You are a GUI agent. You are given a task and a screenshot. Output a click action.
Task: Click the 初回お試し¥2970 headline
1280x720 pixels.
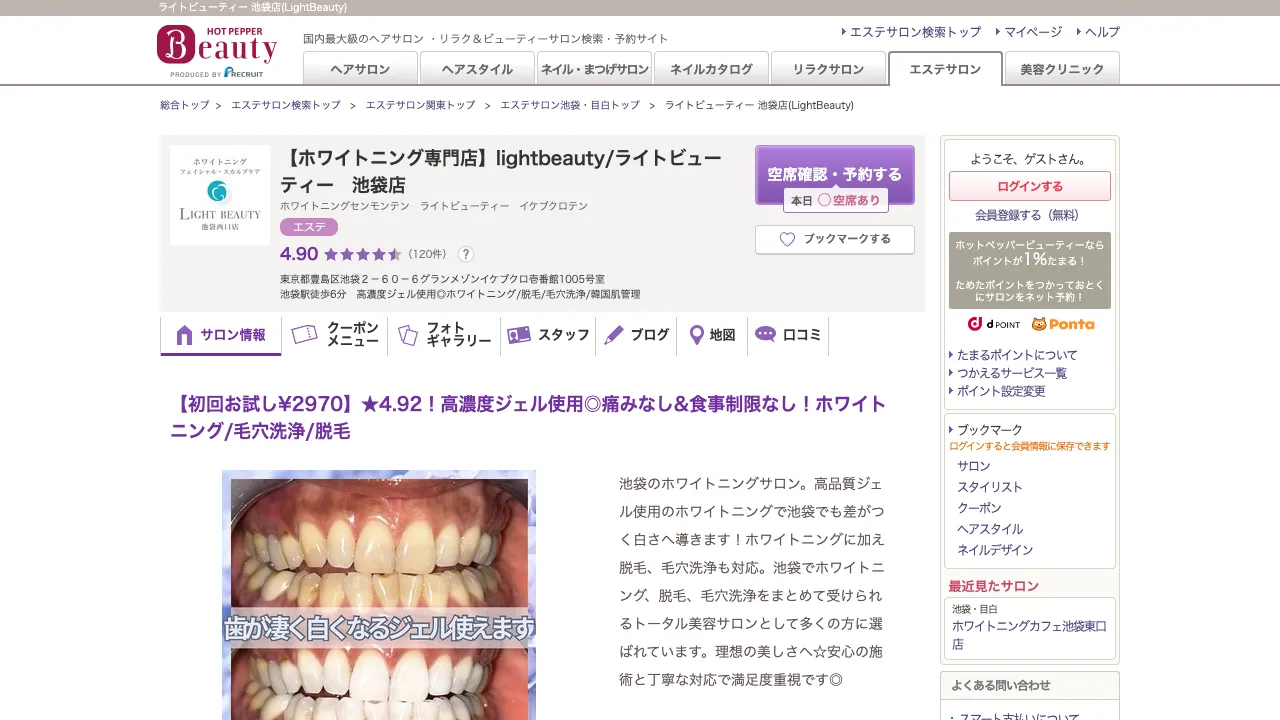[x=528, y=418]
